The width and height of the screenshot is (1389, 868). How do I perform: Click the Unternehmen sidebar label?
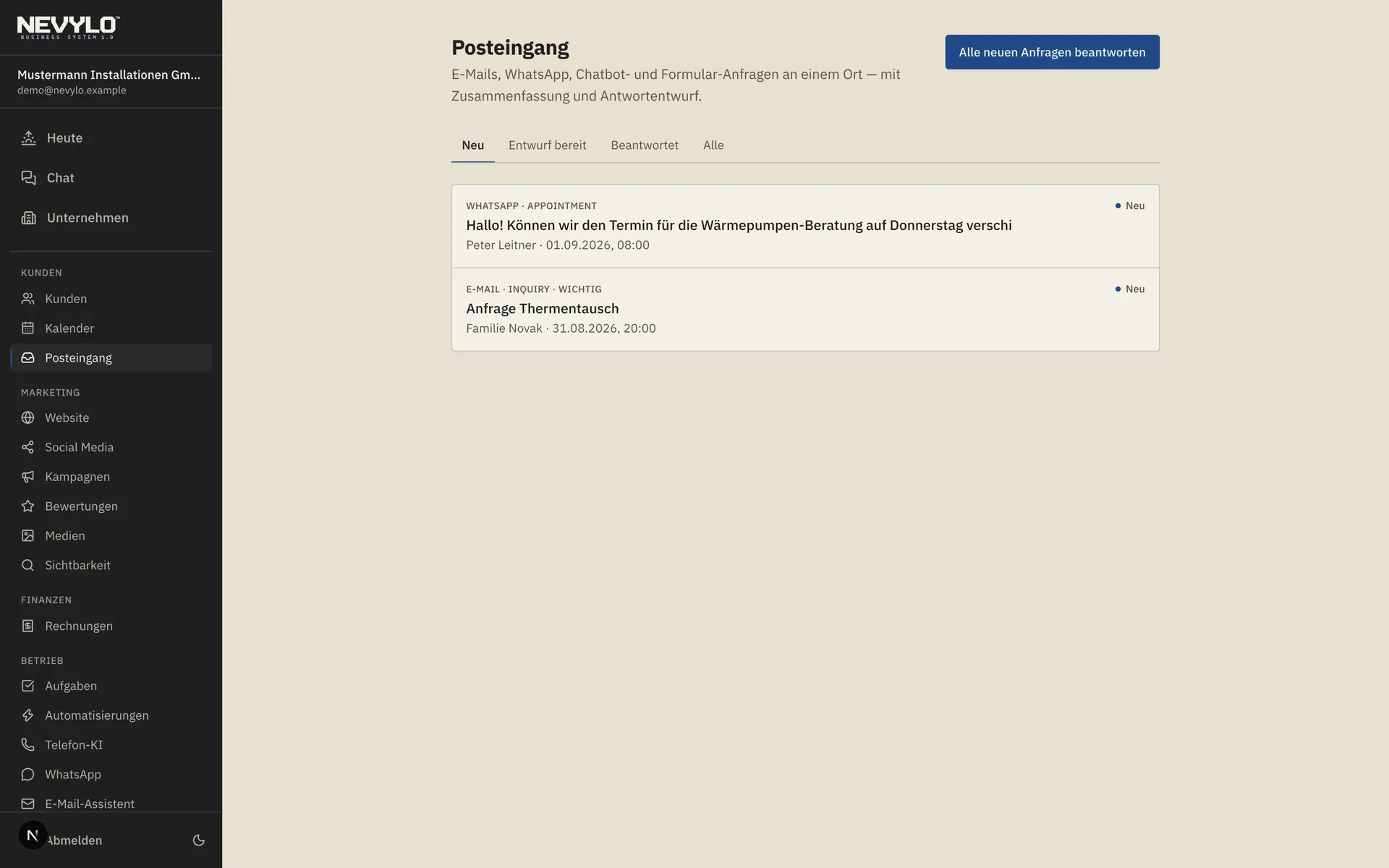88,218
